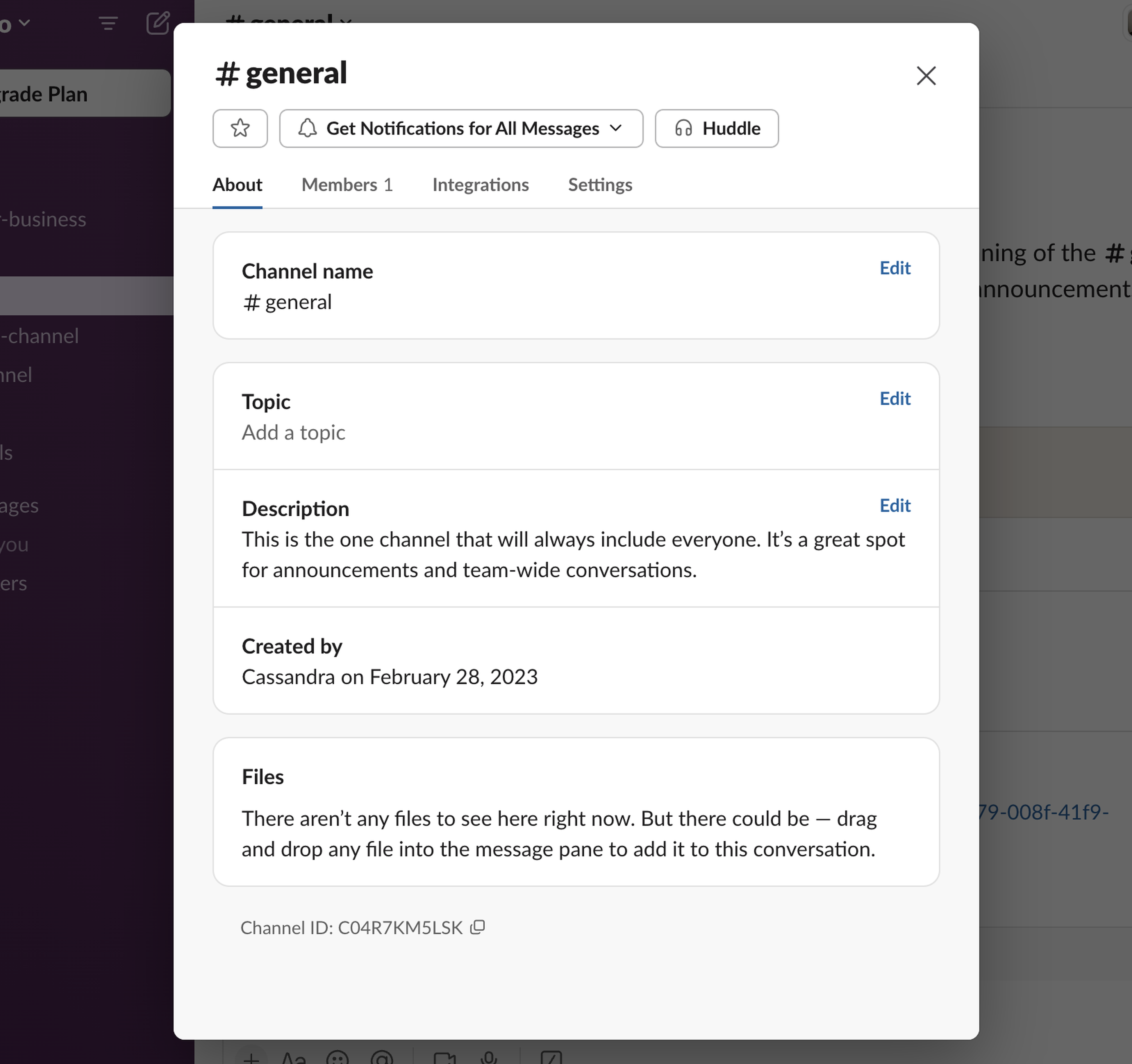Edit the channel name
Screen dimensions: 1132x1064
[895, 268]
